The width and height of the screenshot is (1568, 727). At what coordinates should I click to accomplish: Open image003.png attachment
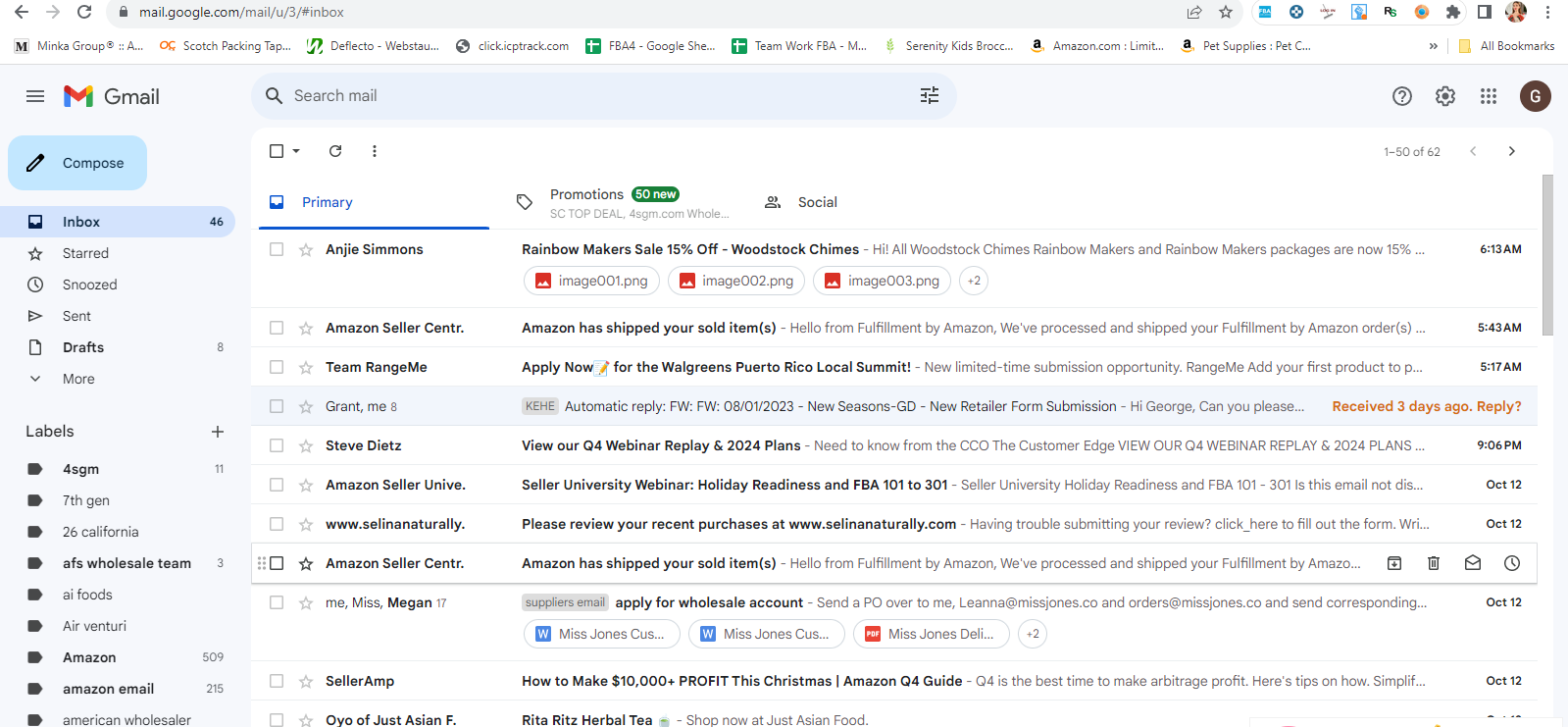[882, 281]
